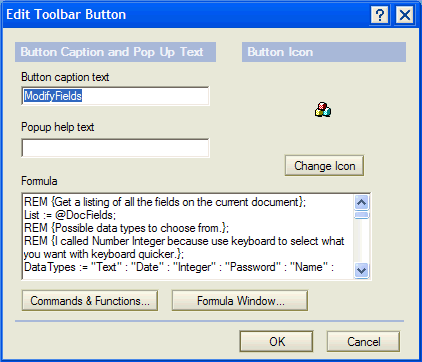The image size is (422, 362).
Task: Click the Popup help text field
Action: pyautogui.click(x=115, y=148)
